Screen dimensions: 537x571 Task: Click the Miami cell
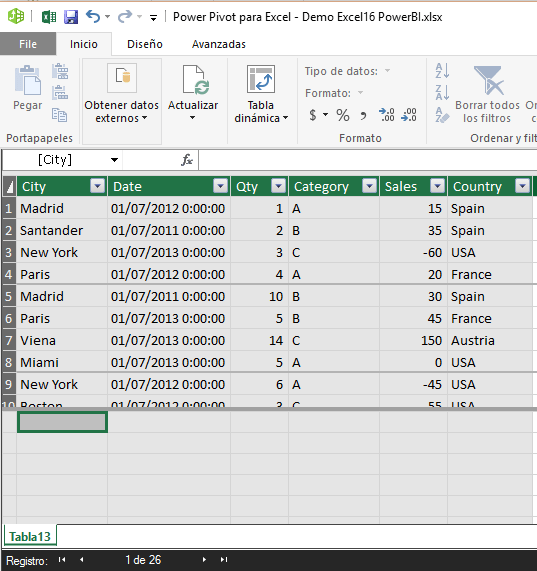62,362
